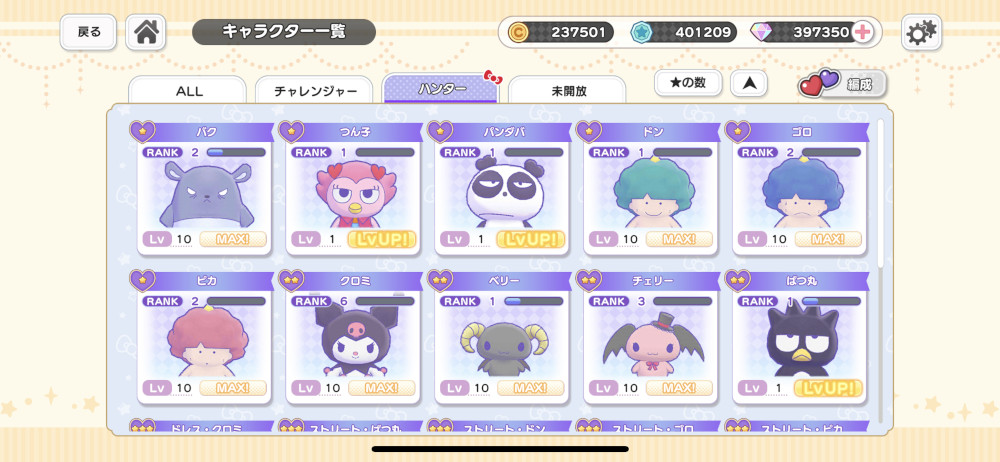Tap the heart star badge on クロミ

click(291, 280)
